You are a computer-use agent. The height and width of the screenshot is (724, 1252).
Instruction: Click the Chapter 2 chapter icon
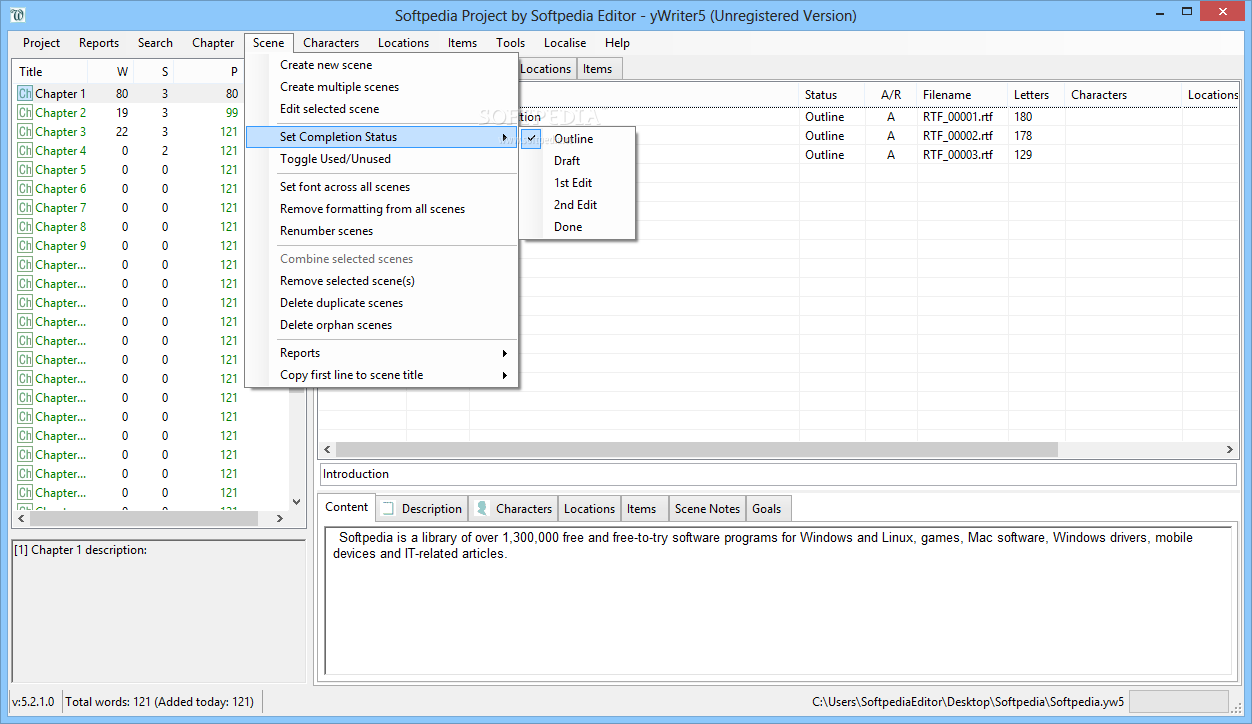click(25, 113)
